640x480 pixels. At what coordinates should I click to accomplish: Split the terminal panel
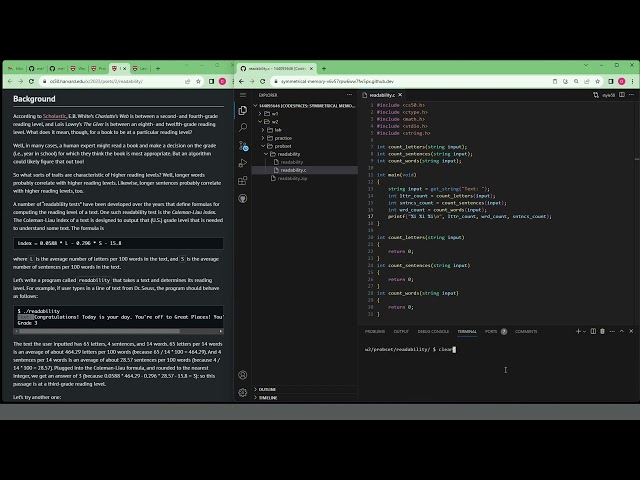(x=593, y=331)
